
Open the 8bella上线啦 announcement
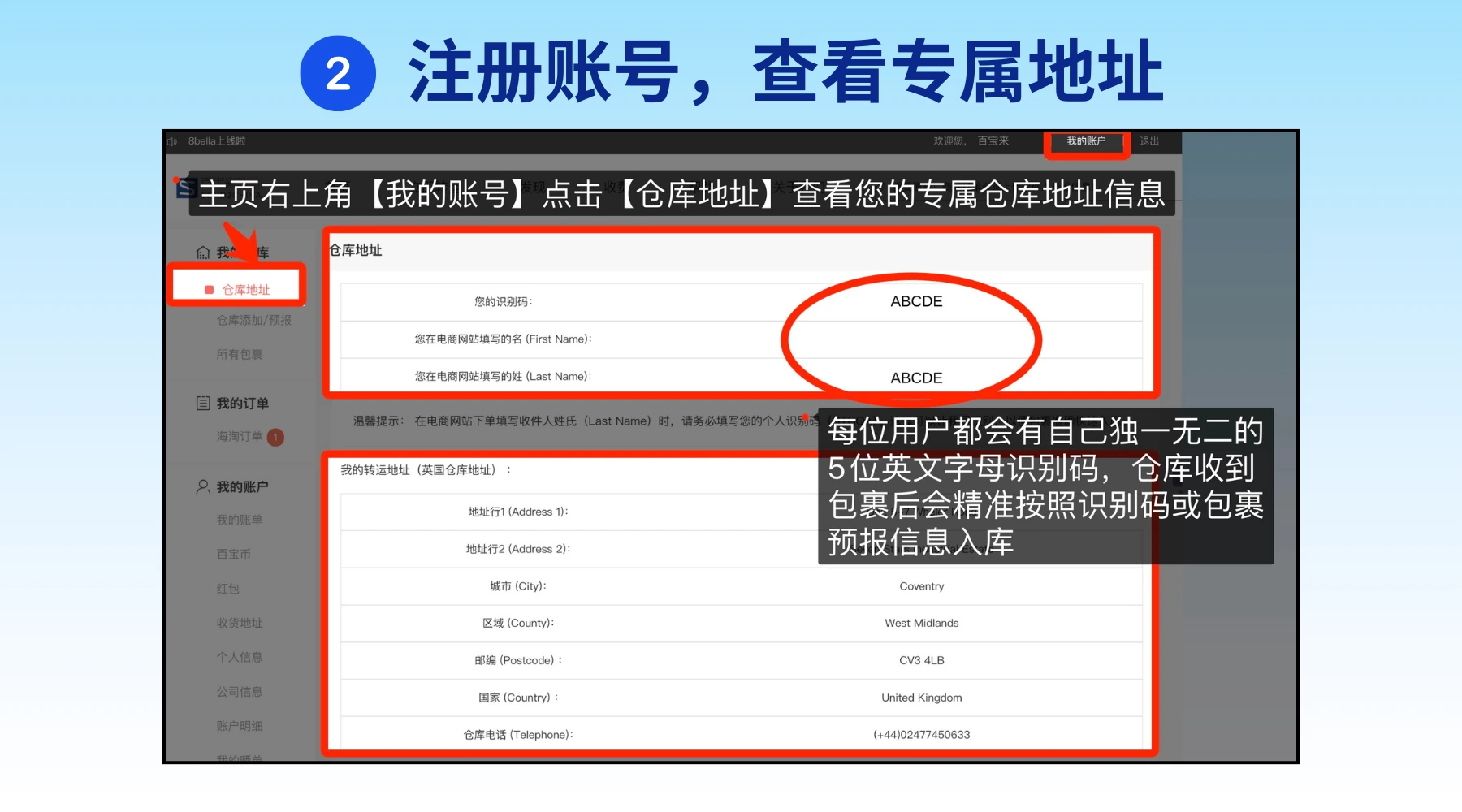coord(217,141)
